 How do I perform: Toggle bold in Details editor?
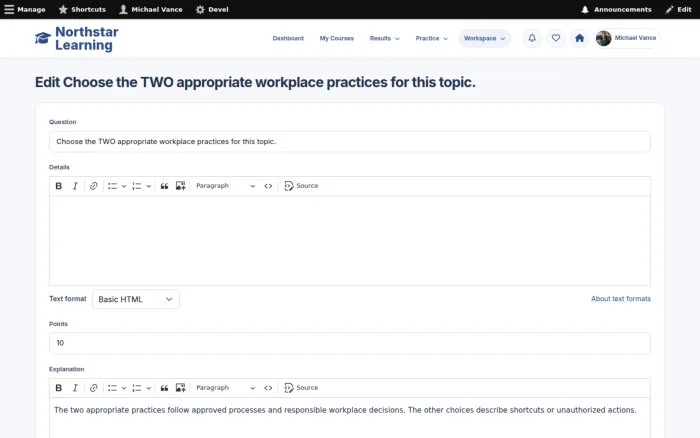pyautogui.click(x=58, y=186)
